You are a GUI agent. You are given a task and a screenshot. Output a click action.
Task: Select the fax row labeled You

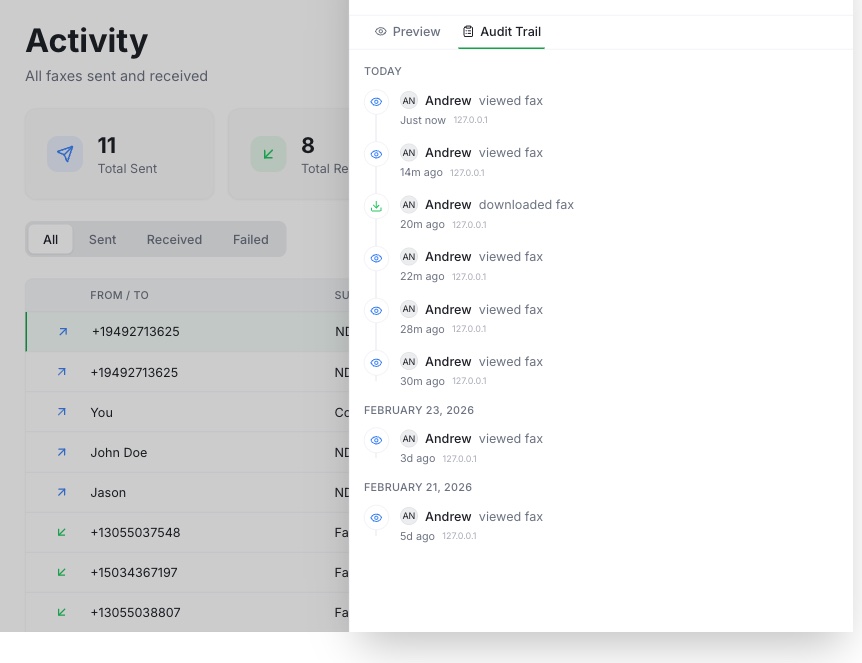(x=187, y=412)
